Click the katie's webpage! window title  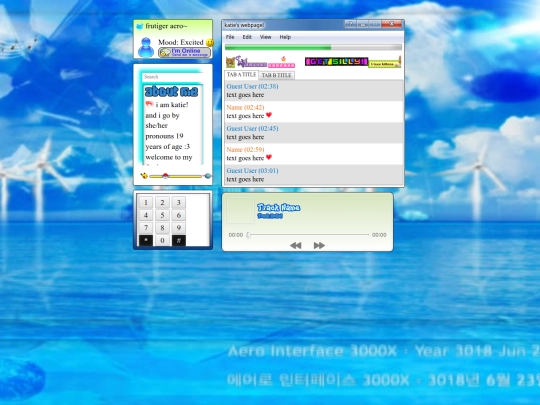[245, 25]
